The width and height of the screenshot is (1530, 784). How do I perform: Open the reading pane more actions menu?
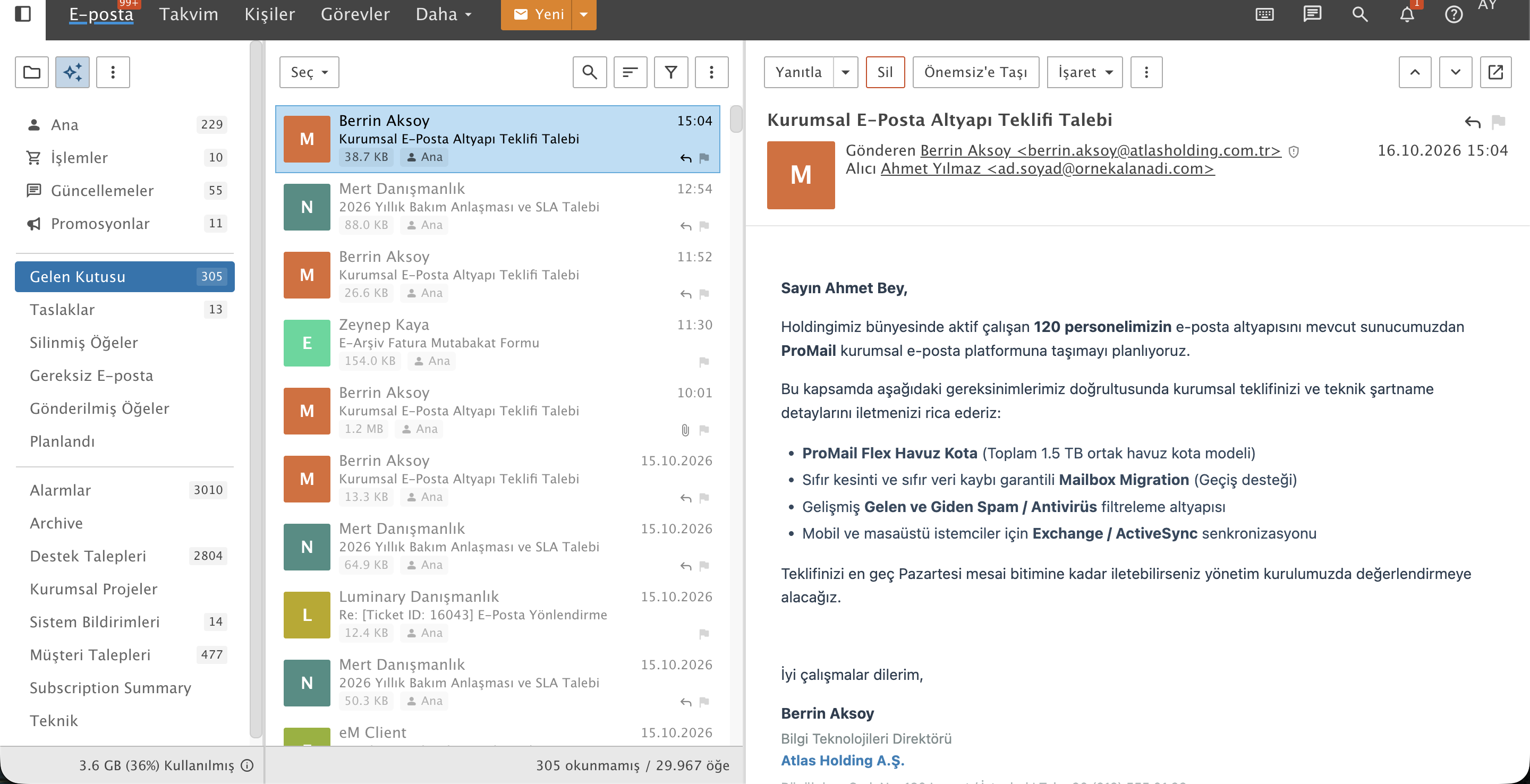point(1146,72)
